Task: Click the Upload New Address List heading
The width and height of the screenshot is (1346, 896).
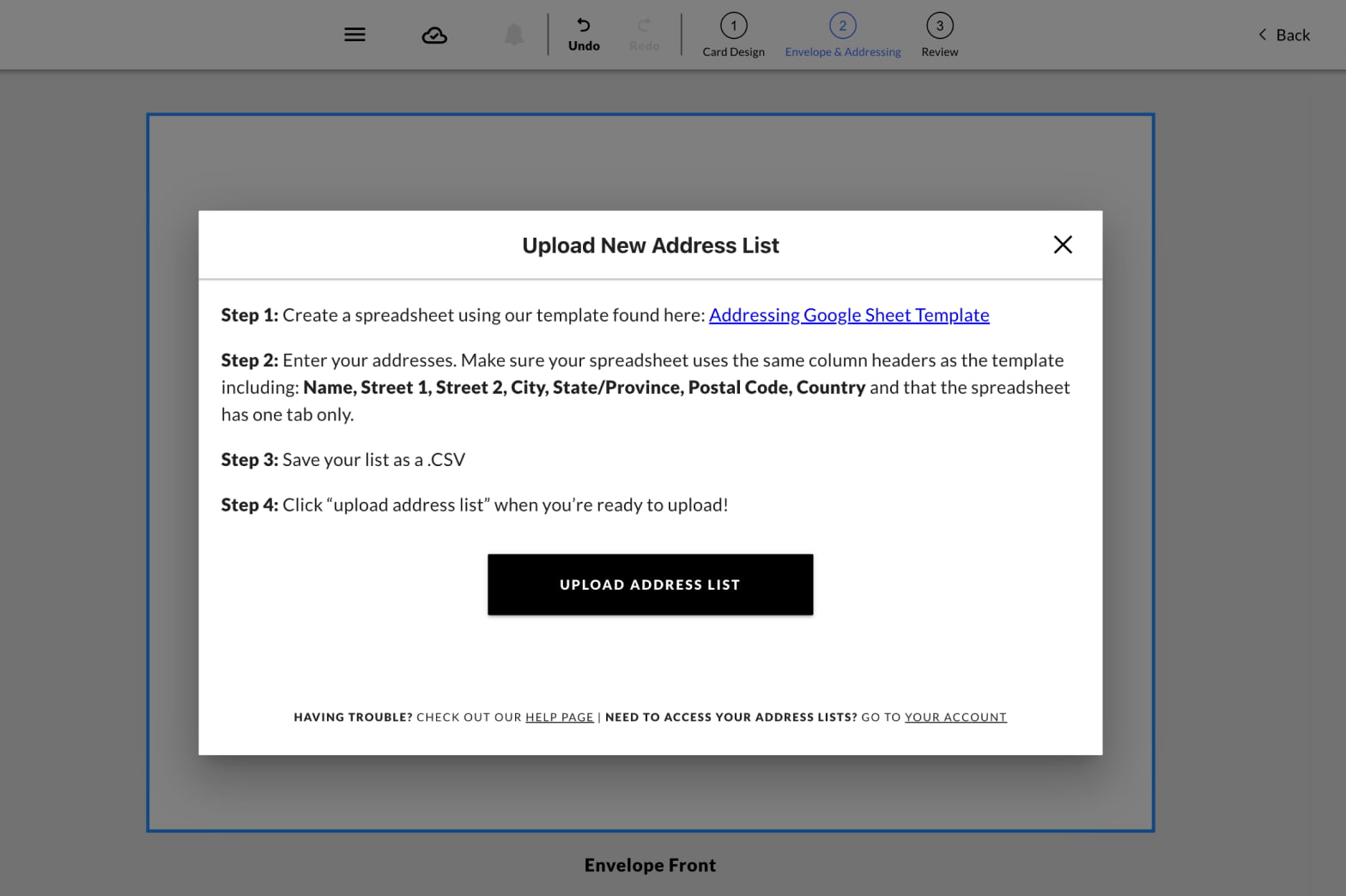Action: 650,245
